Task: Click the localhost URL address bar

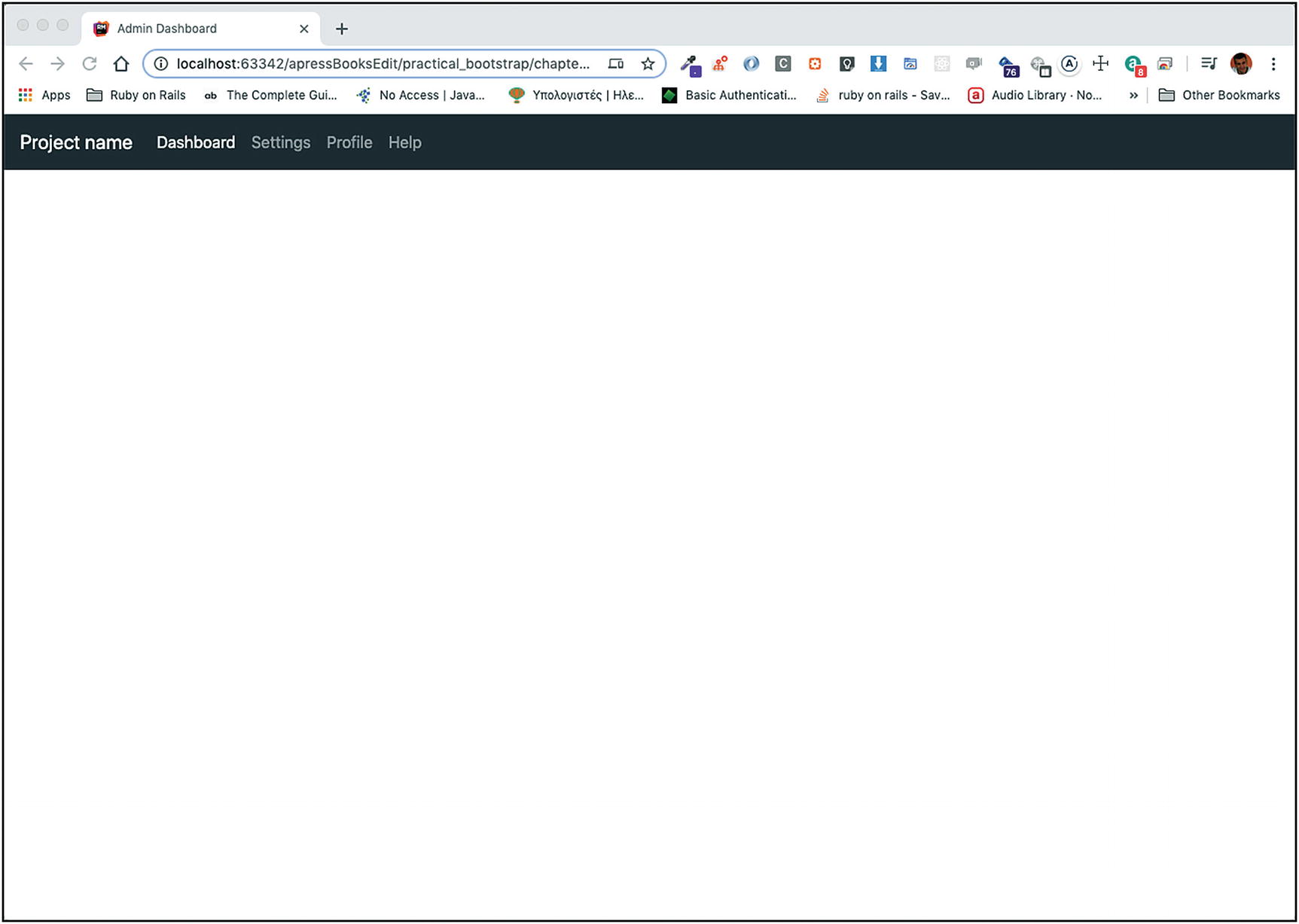Action: pyautogui.click(x=383, y=64)
